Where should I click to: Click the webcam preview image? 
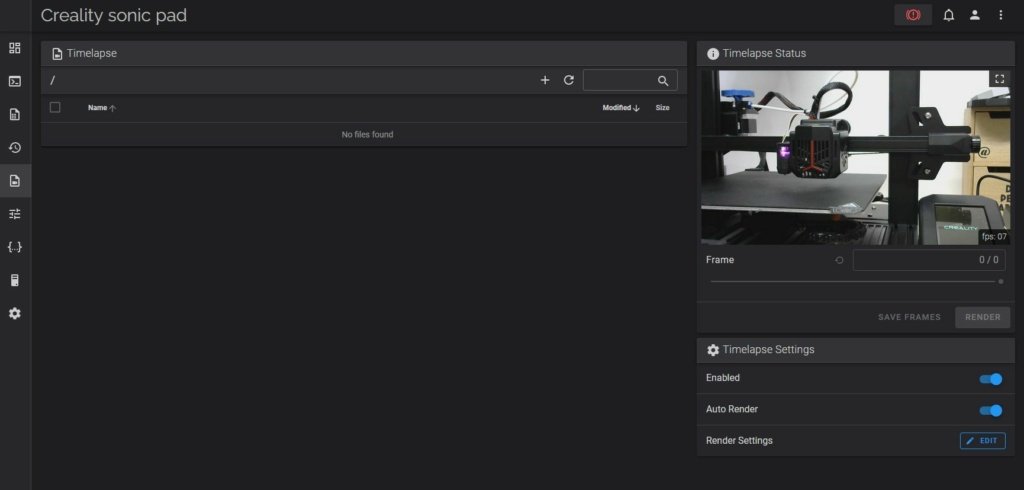pos(856,157)
